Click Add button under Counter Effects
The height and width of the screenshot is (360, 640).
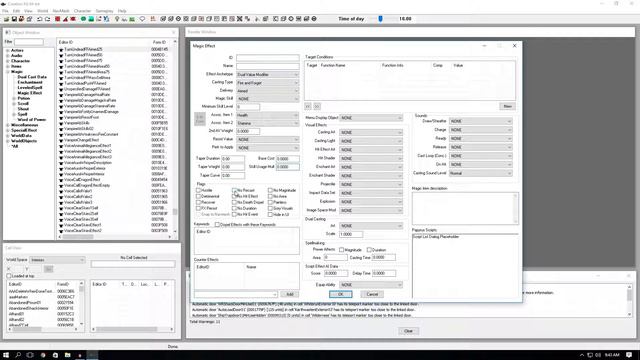click(x=289, y=294)
